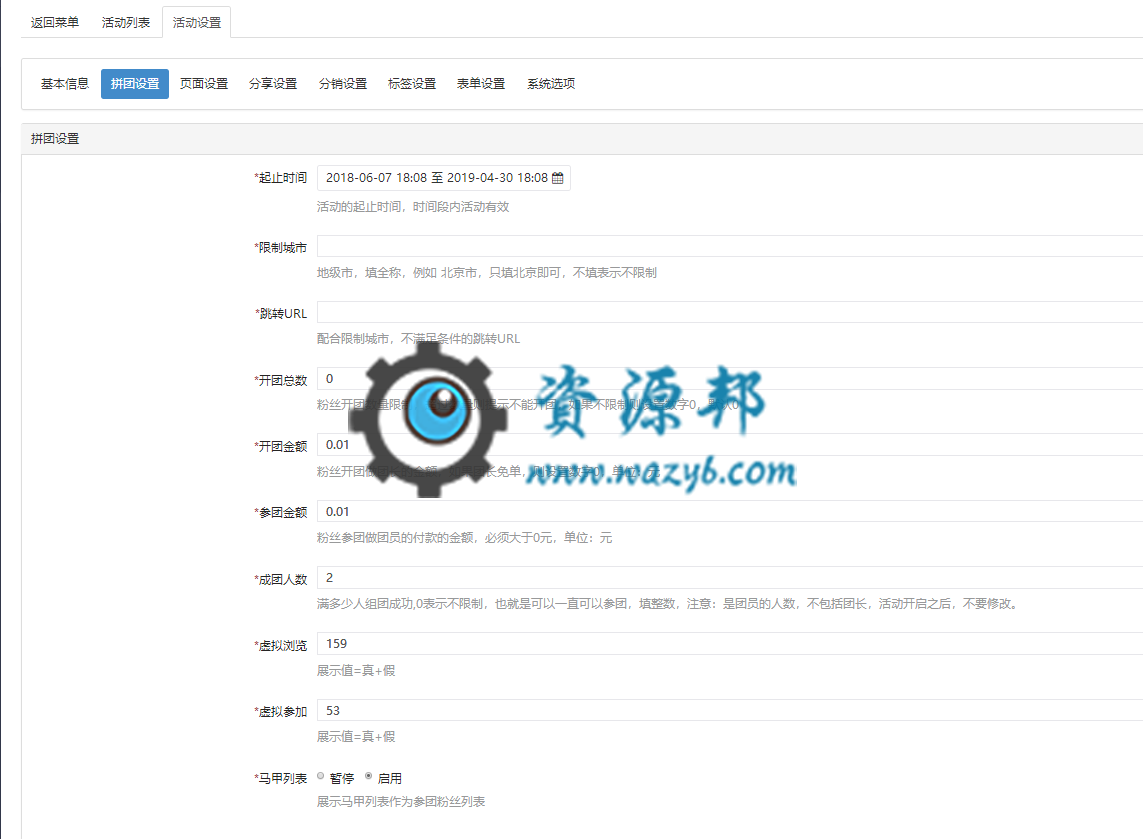1143x839 pixels.
Task: Click the 马甲列表 field label
Action: pos(281,778)
